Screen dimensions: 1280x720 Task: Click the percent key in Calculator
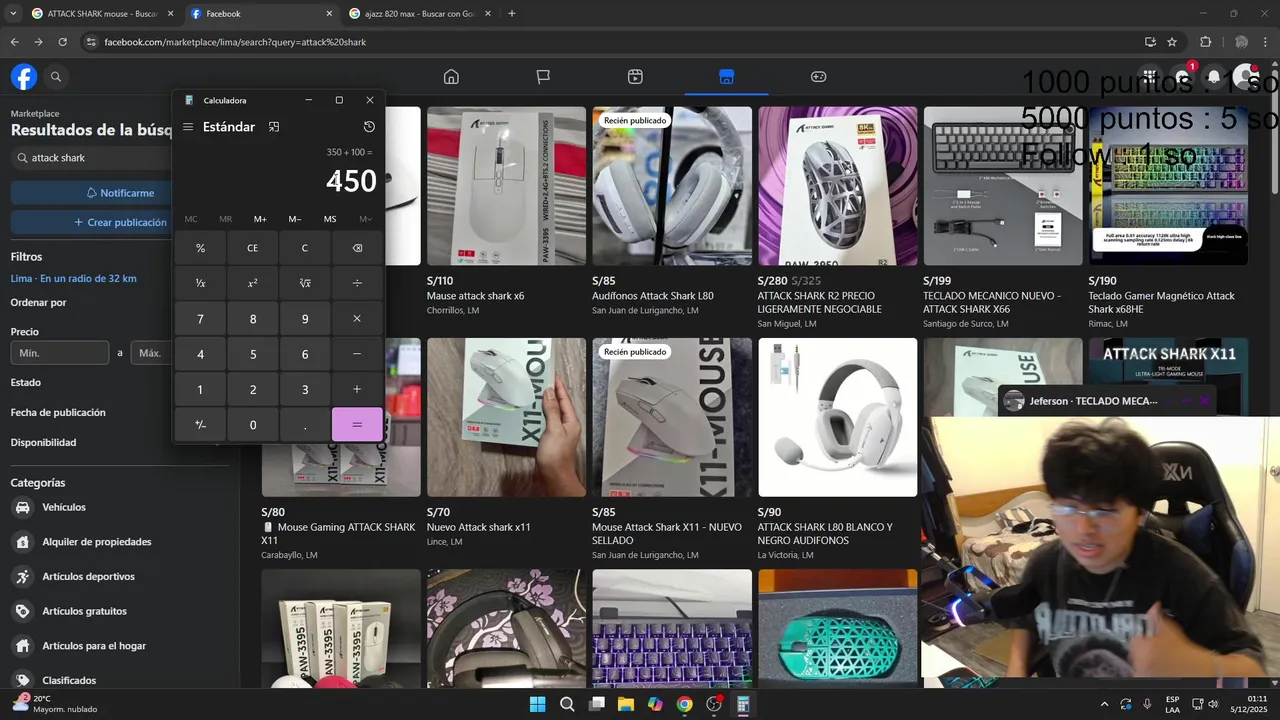200,248
